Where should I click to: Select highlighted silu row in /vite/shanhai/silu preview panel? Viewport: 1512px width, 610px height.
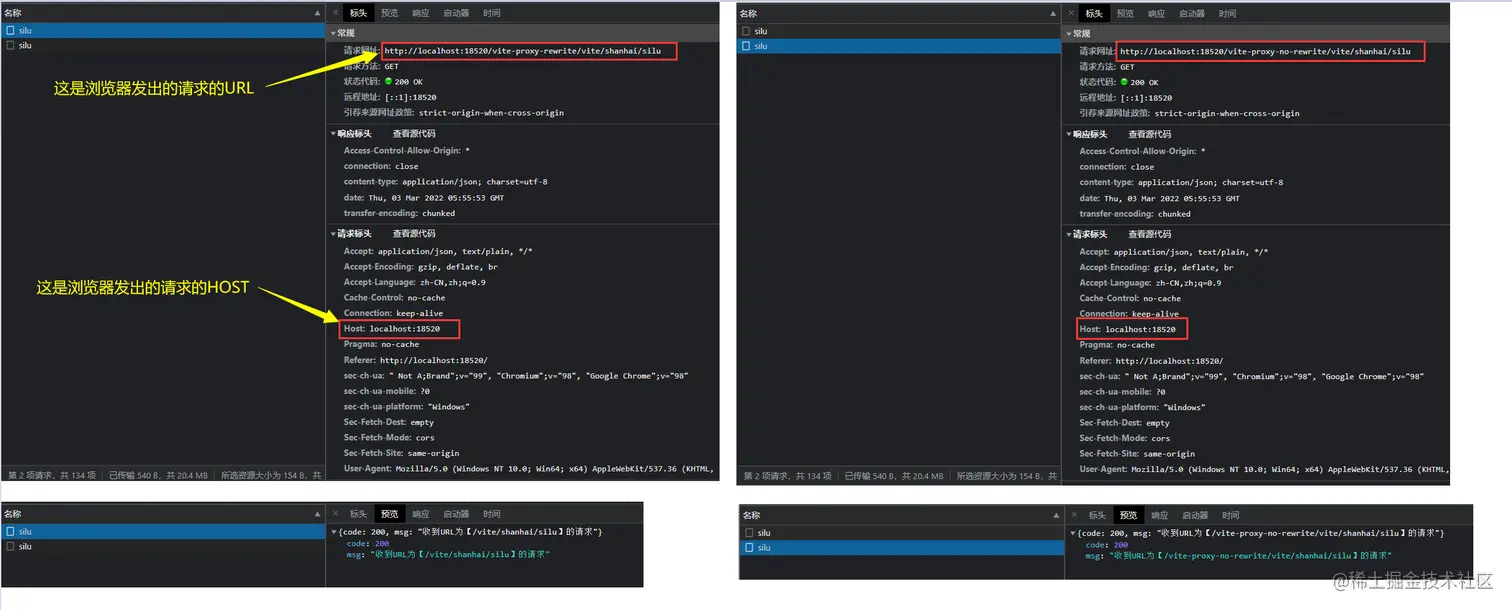[x=163, y=532]
